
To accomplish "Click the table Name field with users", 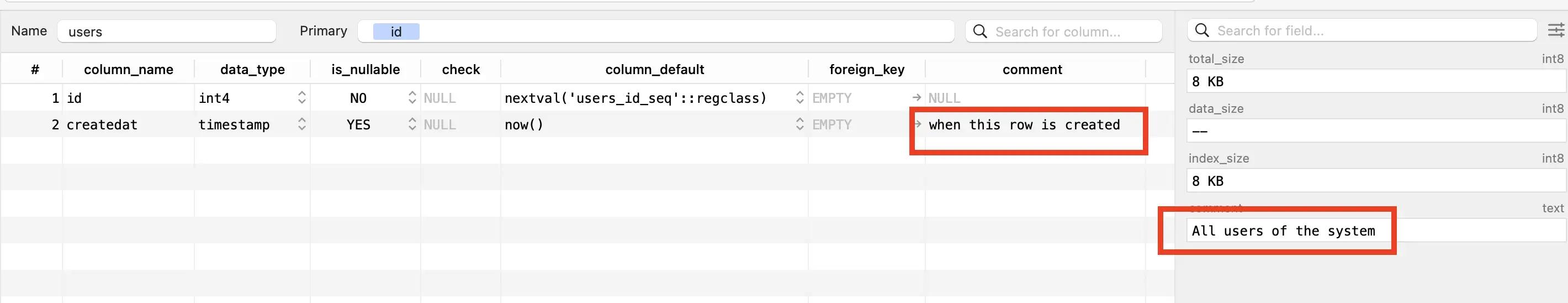I will [x=167, y=31].
